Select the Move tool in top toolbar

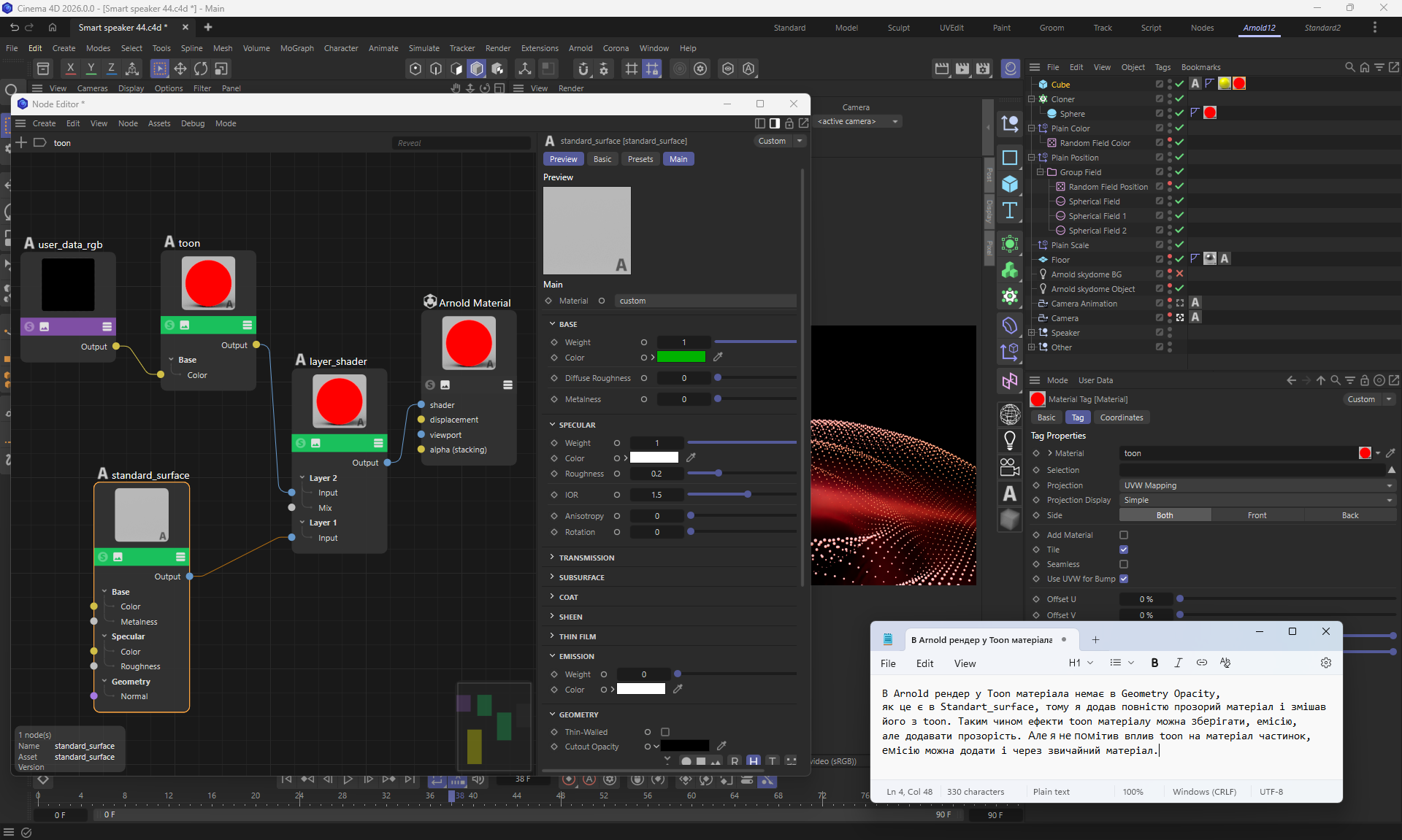pyautogui.click(x=180, y=69)
